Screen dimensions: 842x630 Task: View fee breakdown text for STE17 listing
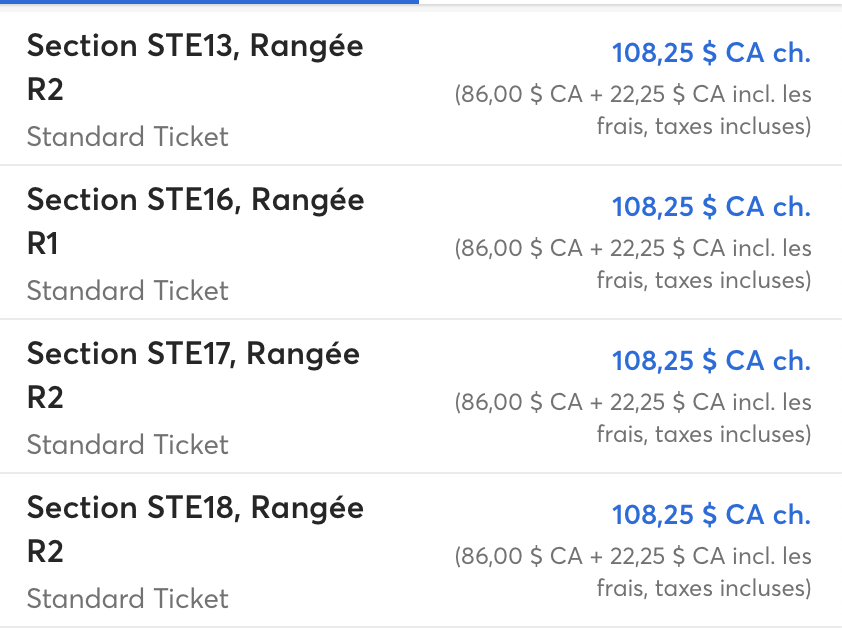(x=633, y=418)
